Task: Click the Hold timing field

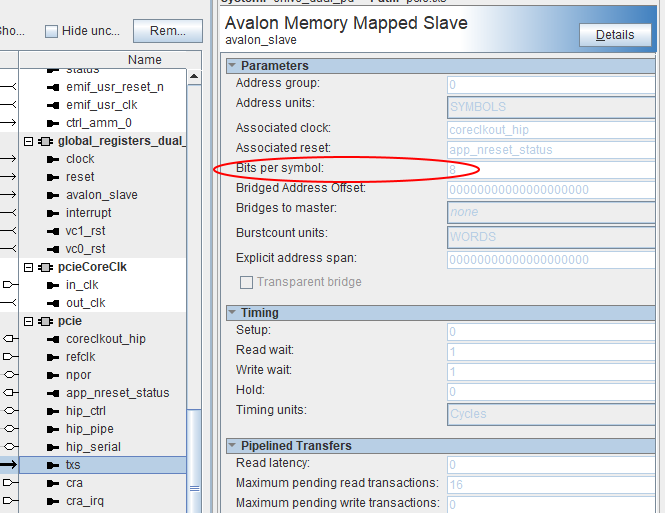Action: click(551, 391)
